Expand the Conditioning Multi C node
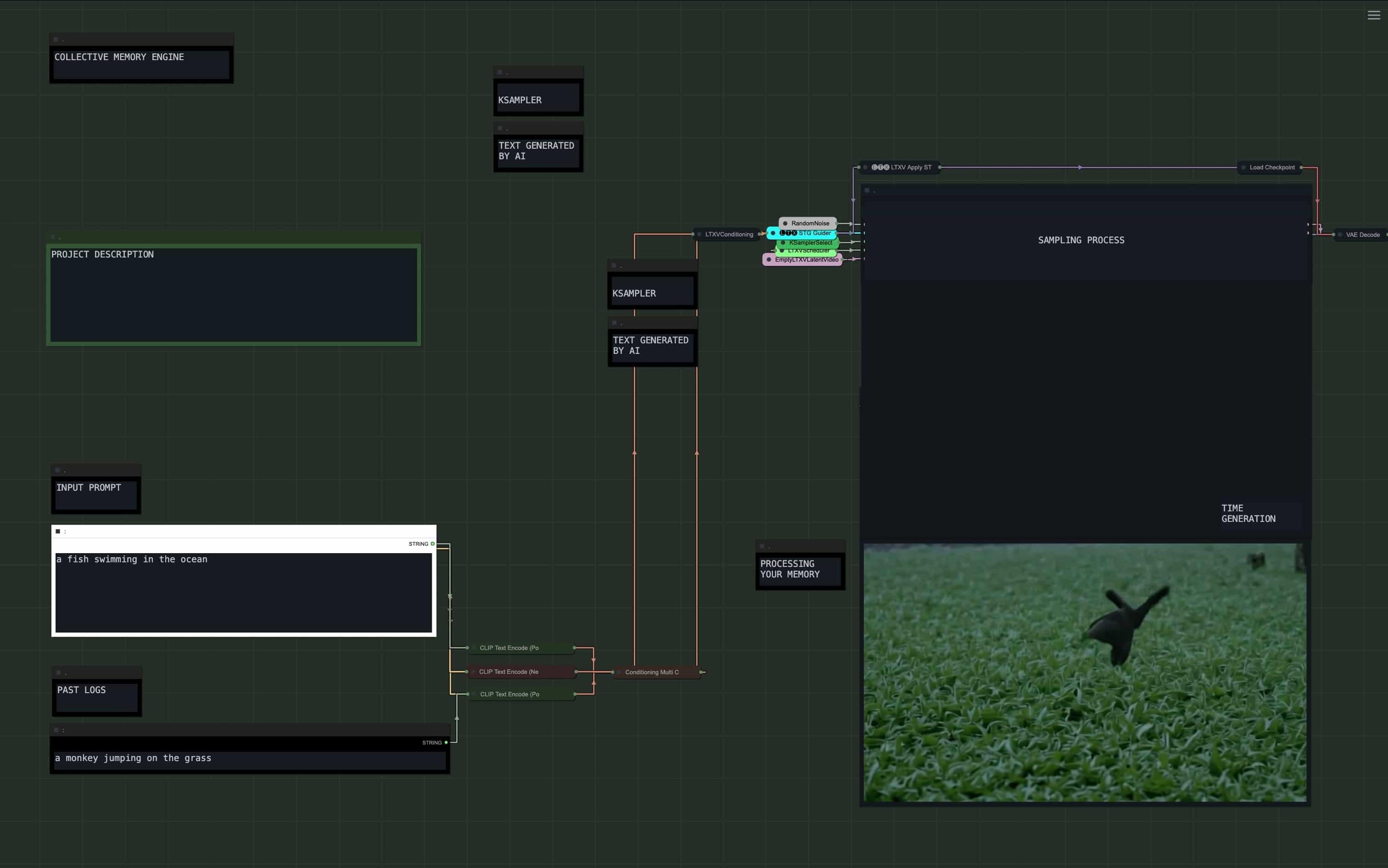1388x868 pixels. click(619, 672)
